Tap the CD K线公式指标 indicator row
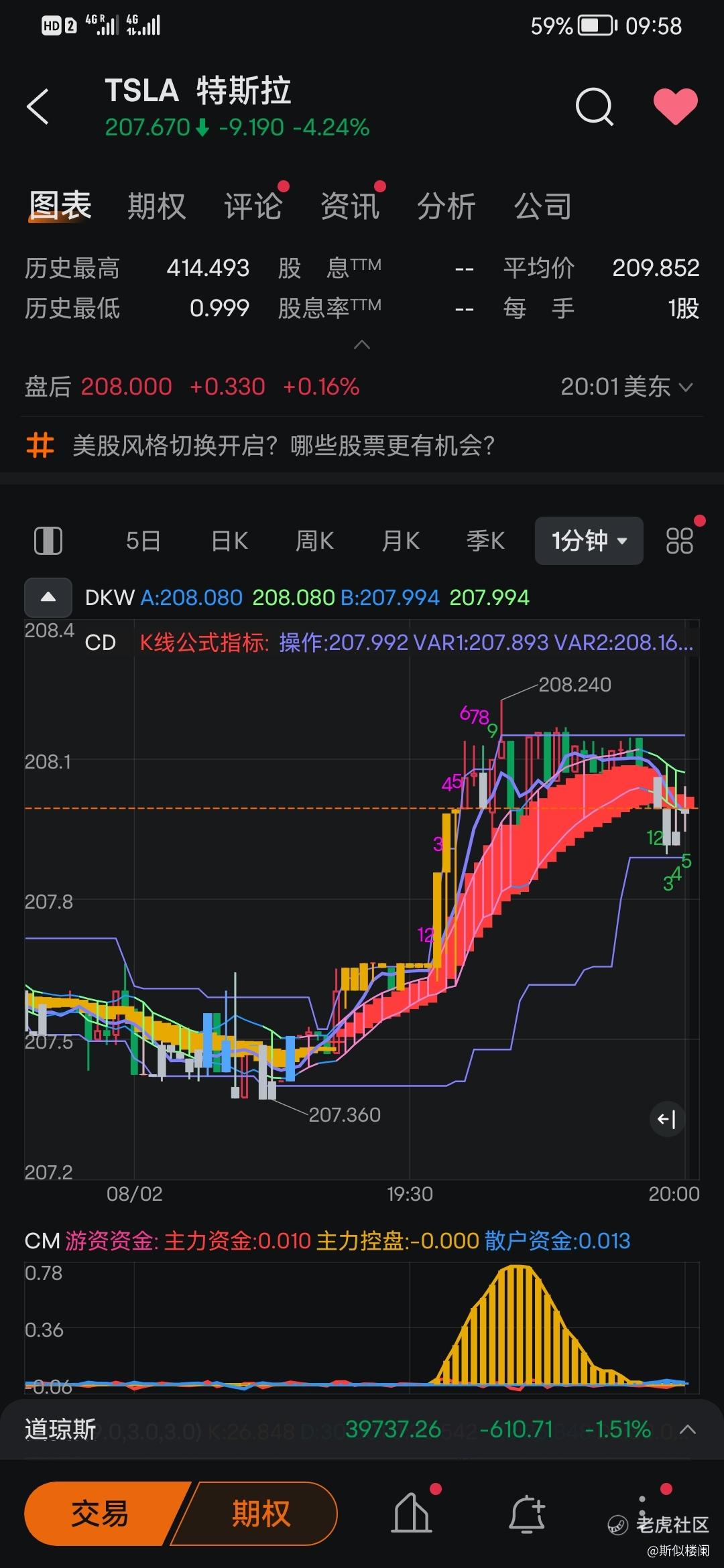This screenshot has height=1568, width=724. click(389, 642)
